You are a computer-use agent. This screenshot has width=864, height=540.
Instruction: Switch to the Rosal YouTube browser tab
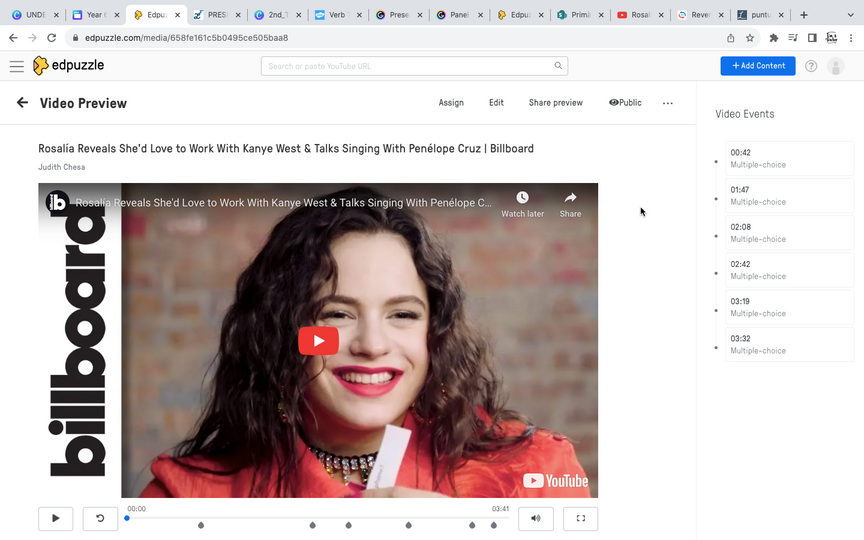[640, 15]
